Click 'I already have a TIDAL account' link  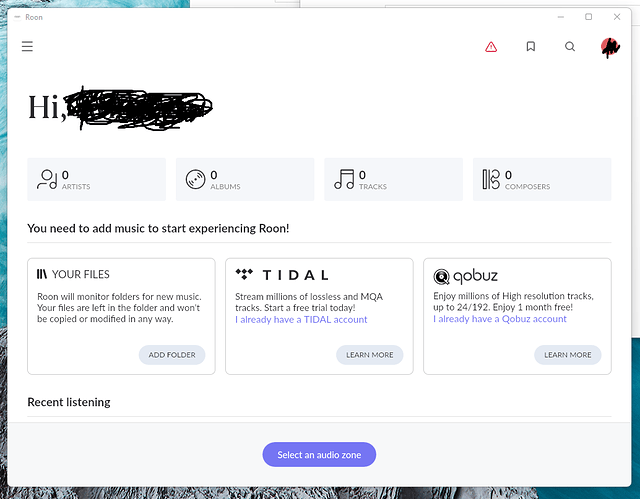[x=301, y=319]
